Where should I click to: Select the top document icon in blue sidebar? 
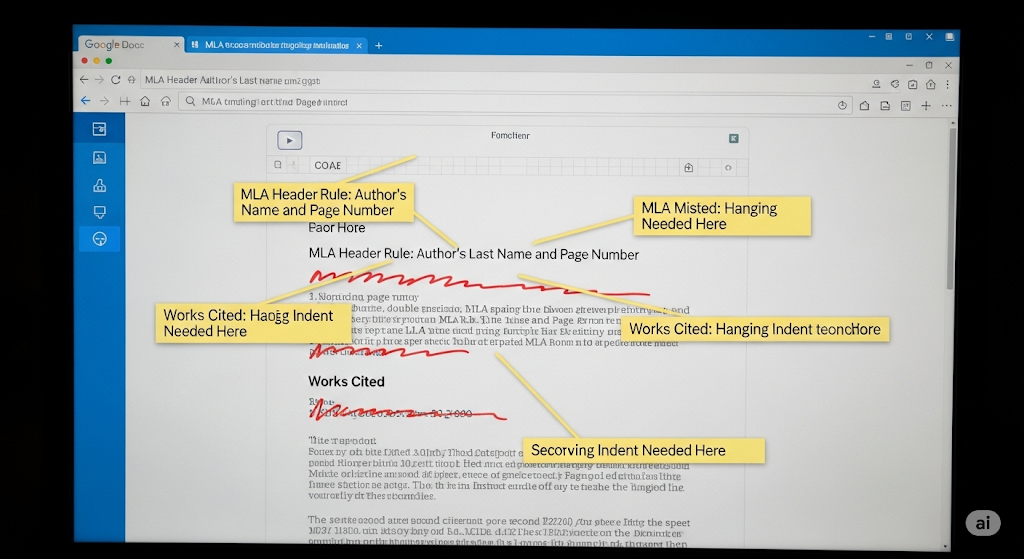[x=99, y=129]
